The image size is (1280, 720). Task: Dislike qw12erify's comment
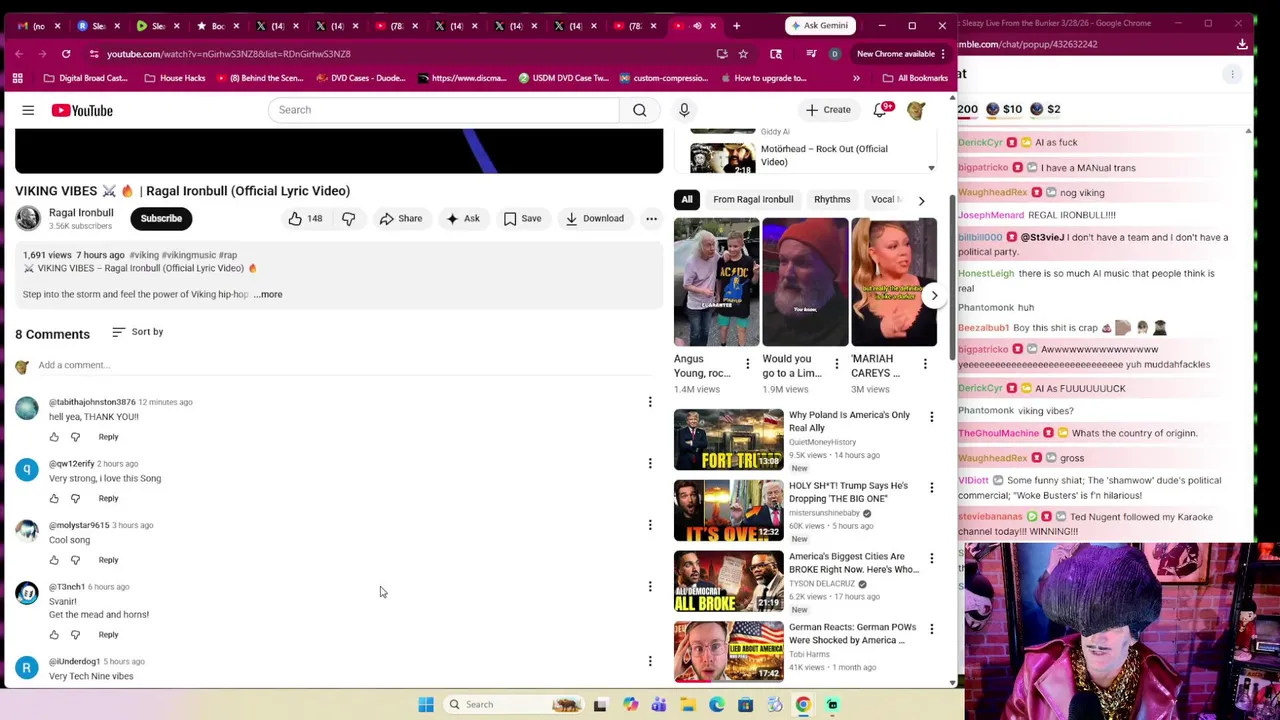75,498
